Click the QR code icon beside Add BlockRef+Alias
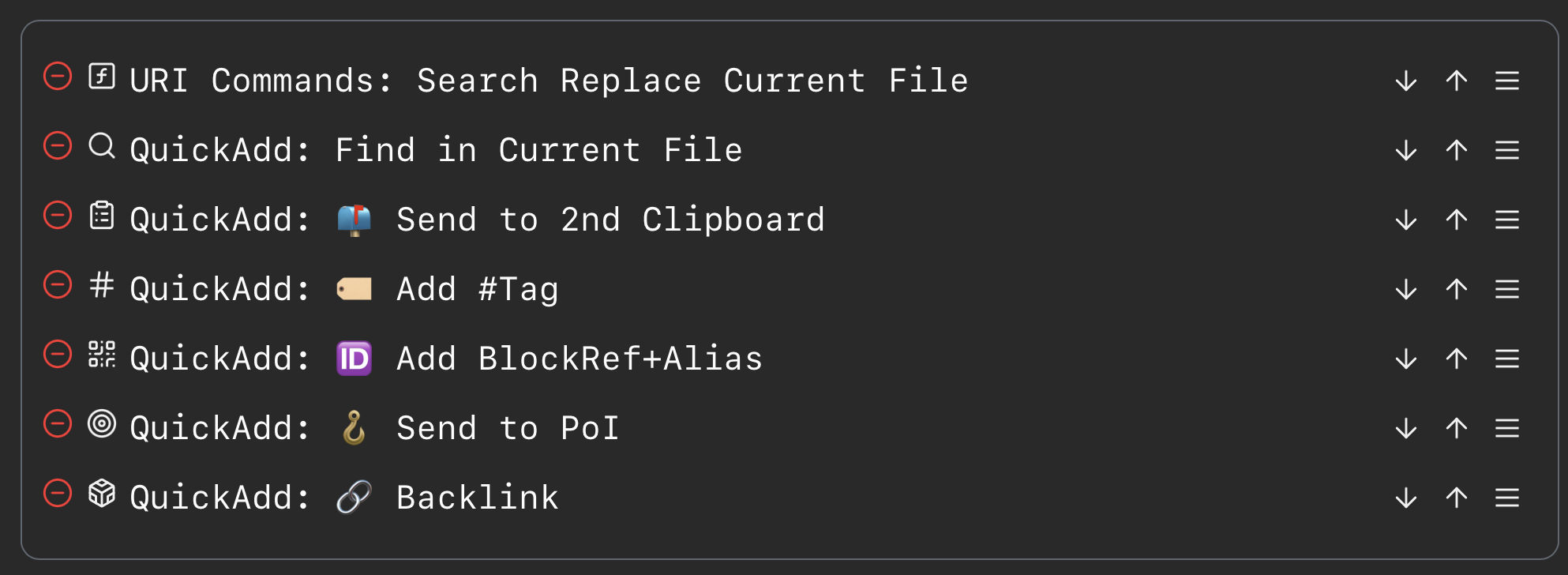The height and width of the screenshot is (575, 1568). coord(101,357)
